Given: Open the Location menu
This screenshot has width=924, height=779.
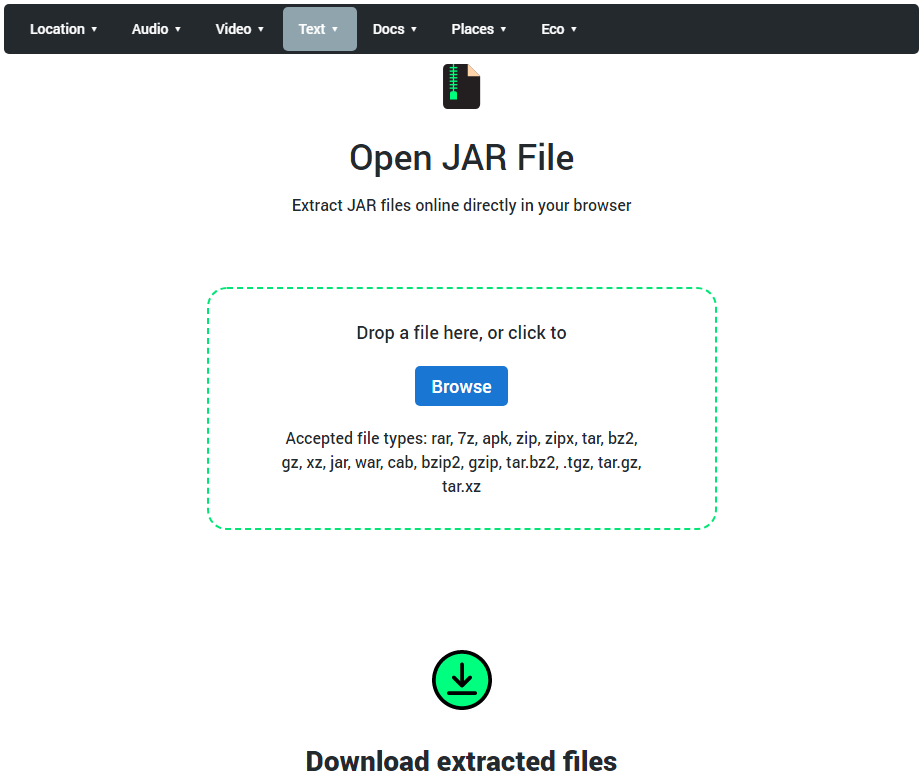Looking at the screenshot, I should (64, 29).
